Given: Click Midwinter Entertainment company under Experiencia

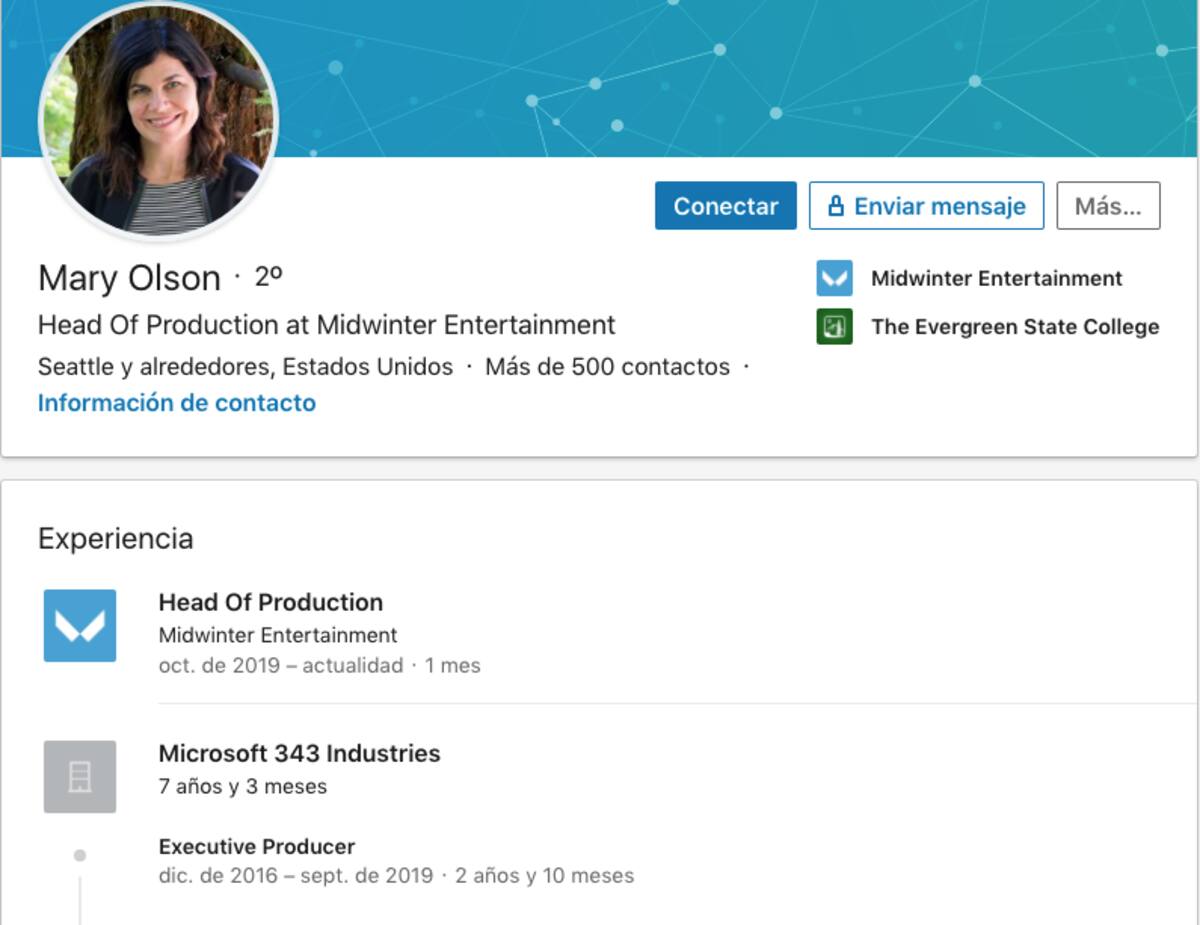Looking at the screenshot, I should 278,635.
